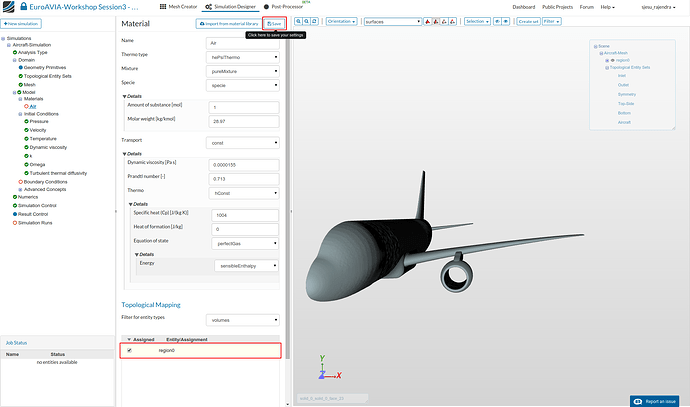Click the Report an issue chat icon
The height and width of the screenshot is (407, 690).
point(638,401)
